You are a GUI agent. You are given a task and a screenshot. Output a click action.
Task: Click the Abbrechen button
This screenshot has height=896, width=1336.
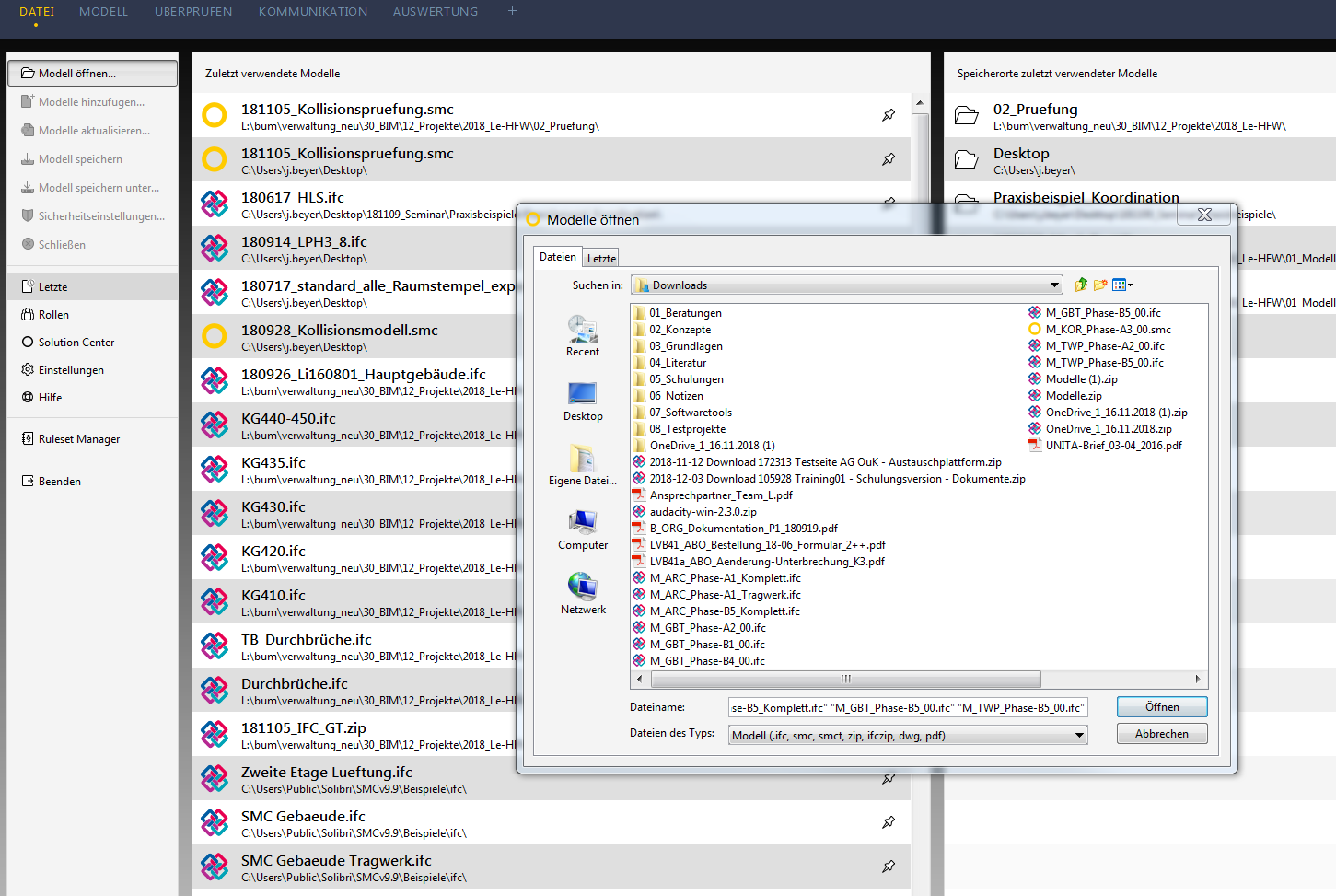(1162, 734)
